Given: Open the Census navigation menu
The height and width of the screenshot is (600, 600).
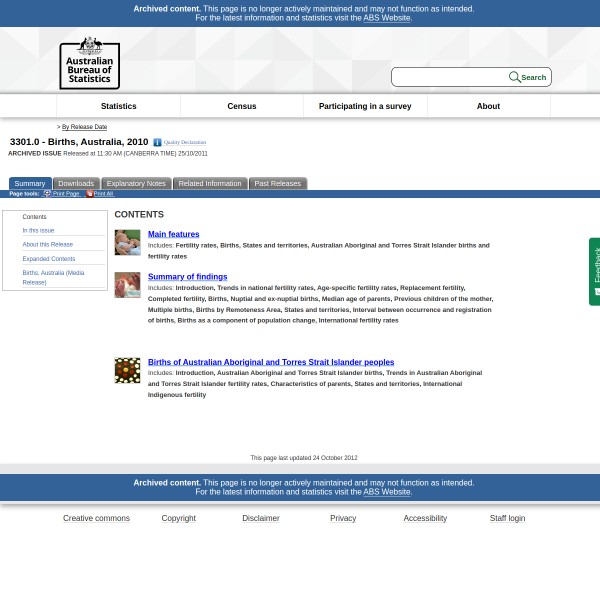Looking at the screenshot, I should pyautogui.click(x=242, y=106).
